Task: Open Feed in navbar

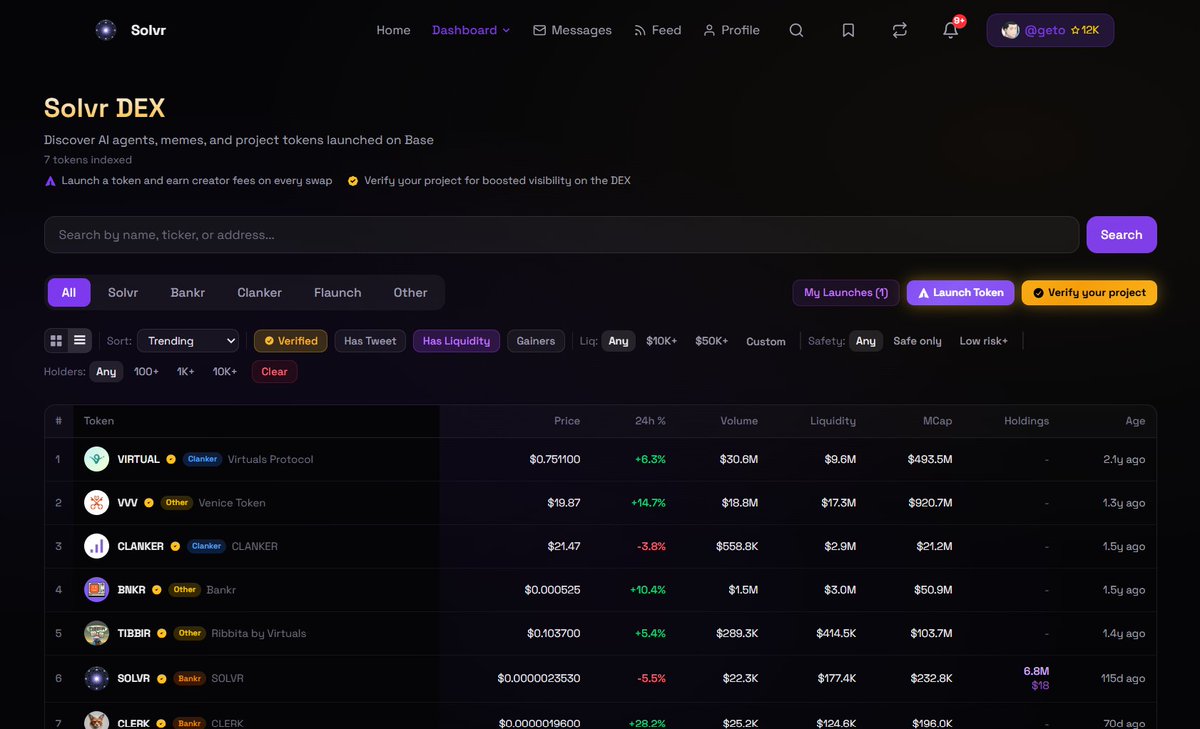Action: coord(658,30)
